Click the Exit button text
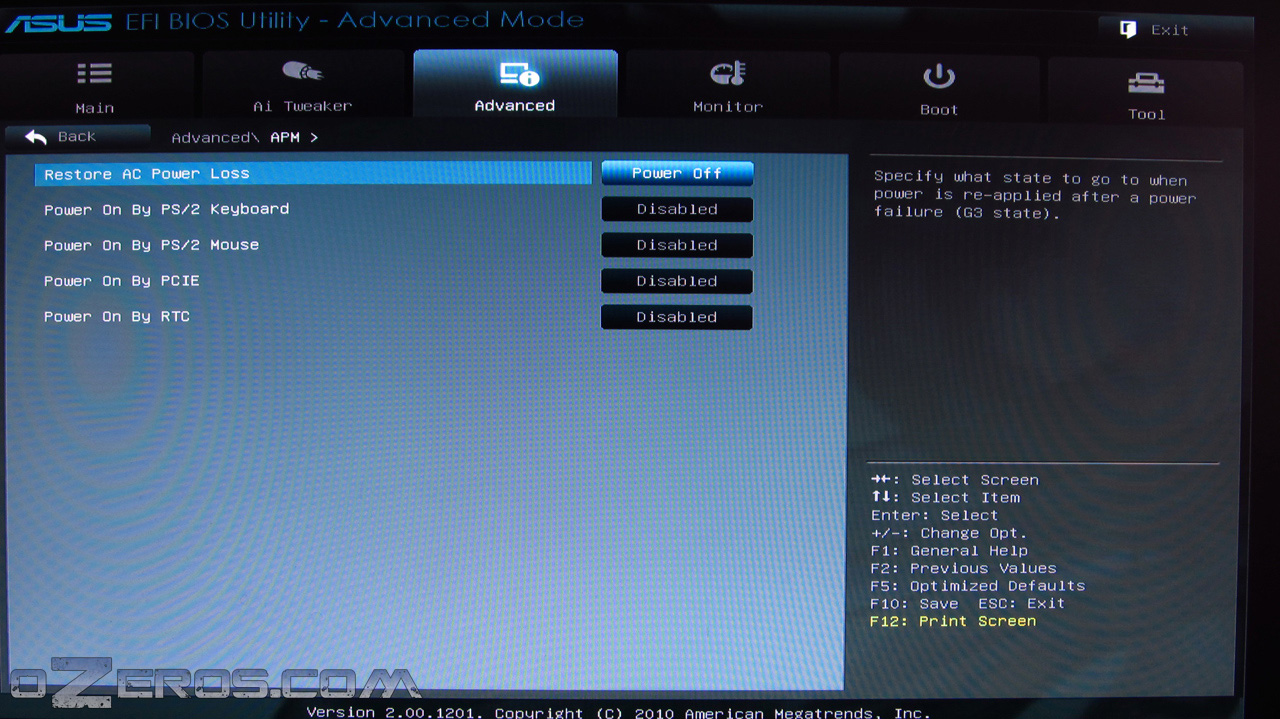This screenshot has height=719, width=1280. (x=1170, y=30)
